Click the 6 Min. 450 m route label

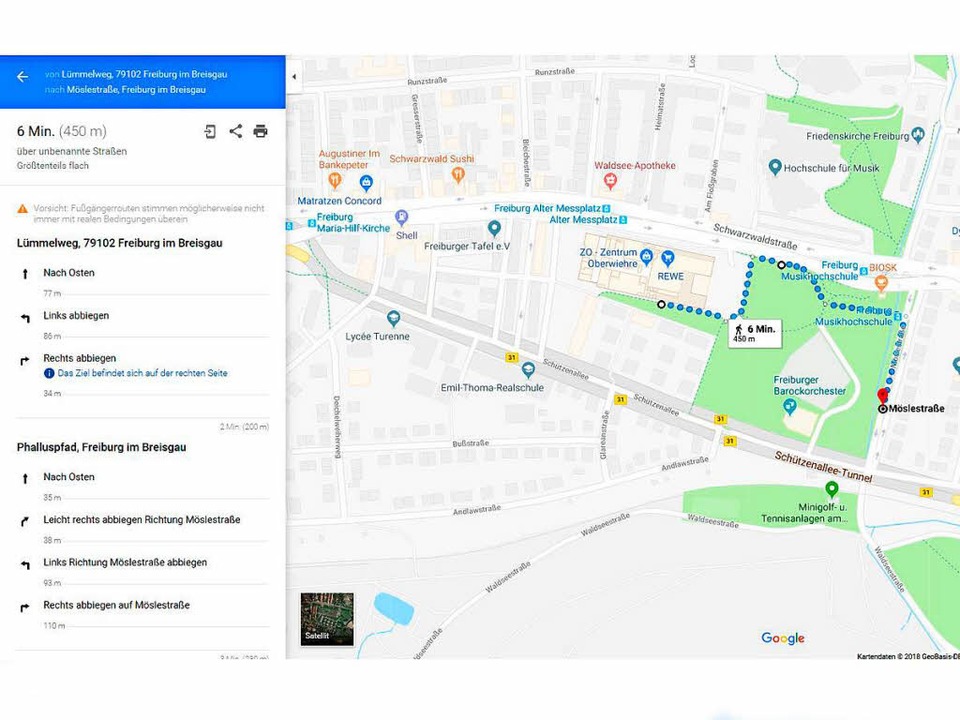pyautogui.click(x=755, y=333)
